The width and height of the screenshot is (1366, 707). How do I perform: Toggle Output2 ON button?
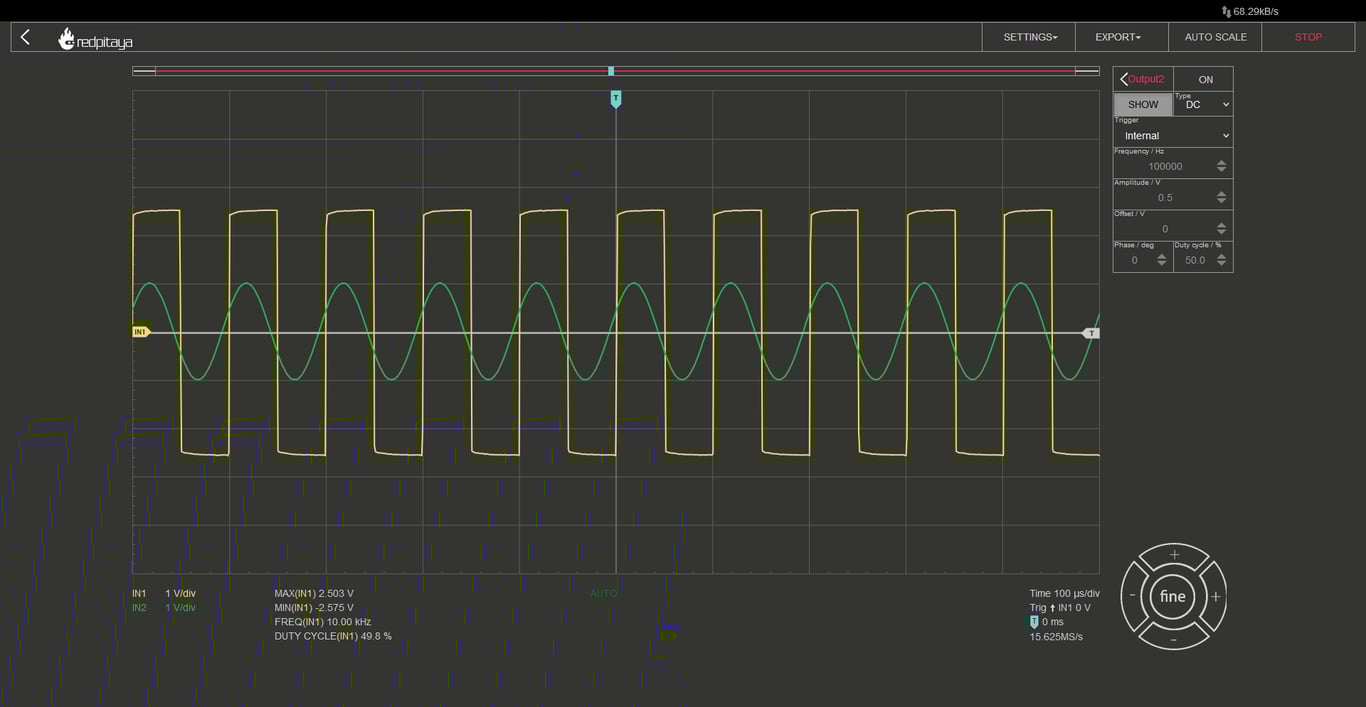click(1205, 79)
